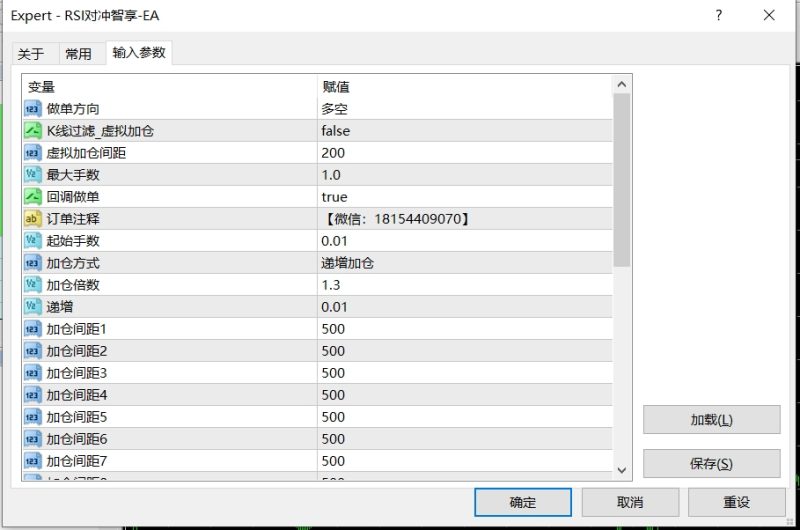Switch to the 常用 tab
This screenshot has height=530, width=800.
[x=79, y=54]
